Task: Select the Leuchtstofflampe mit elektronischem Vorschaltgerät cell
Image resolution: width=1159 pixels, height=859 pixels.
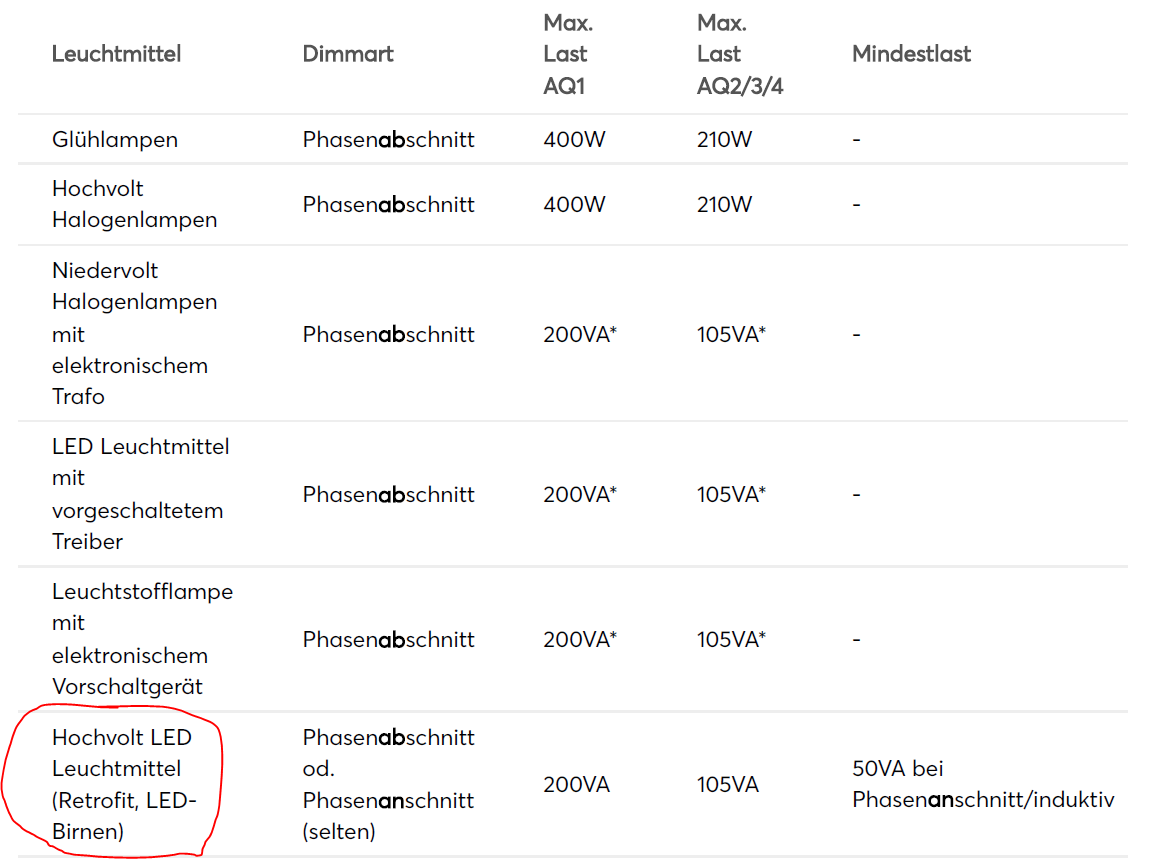Action: click(x=142, y=639)
